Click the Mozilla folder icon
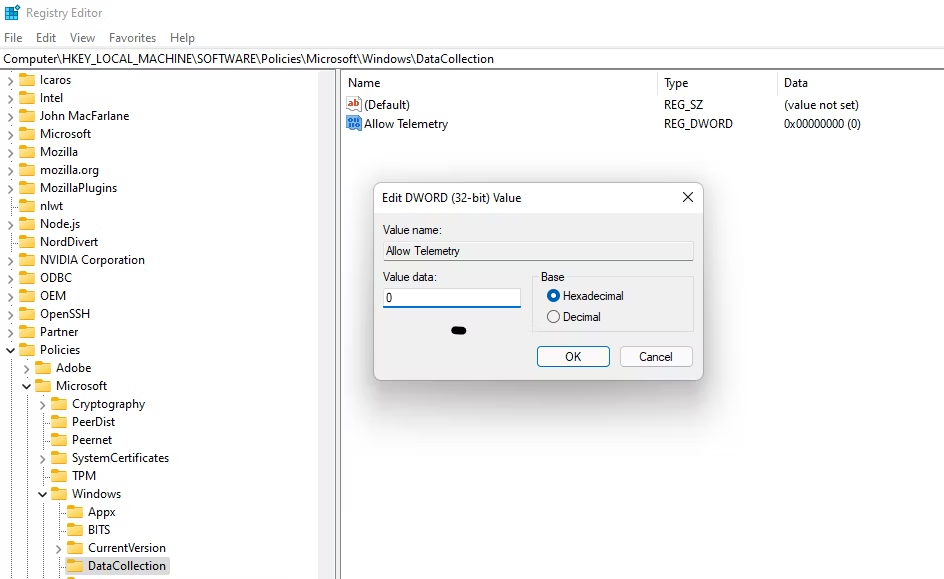Viewport: 944px width, 579px height. pos(27,152)
